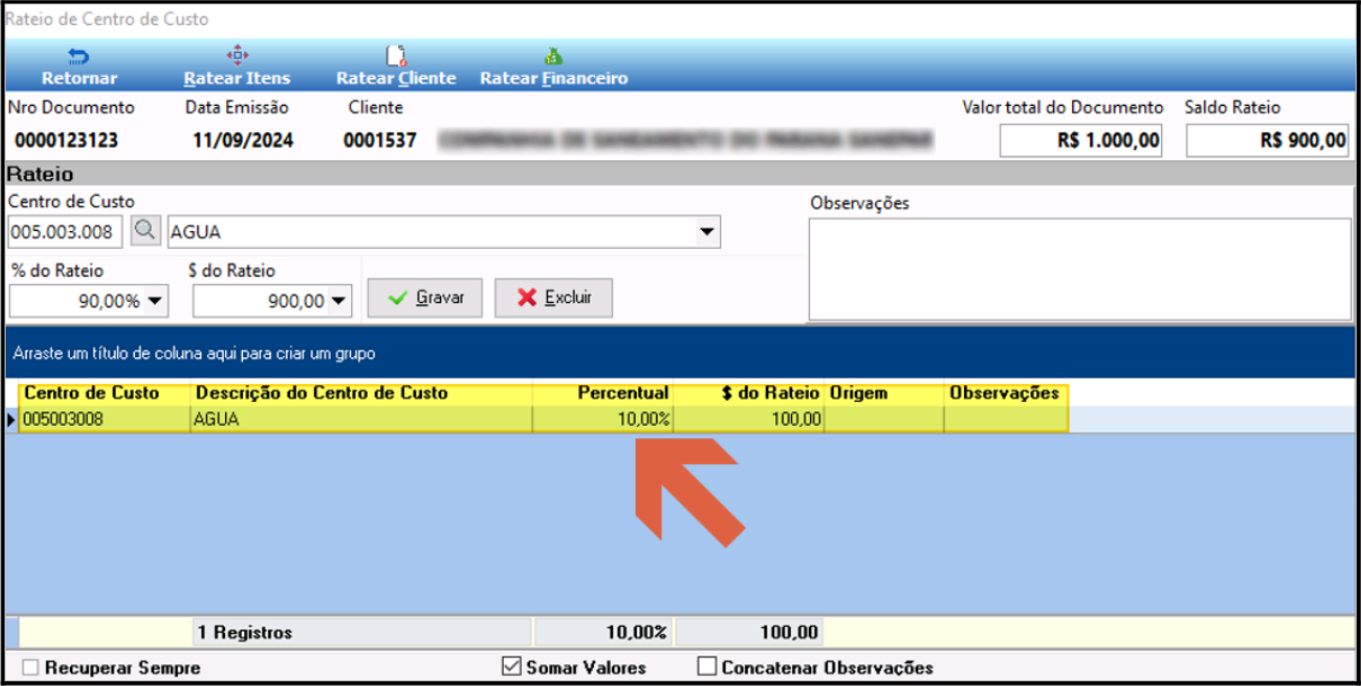The height and width of the screenshot is (686, 1361).
Task: Select the 005003008 cell in grid
Action: (x=105, y=420)
